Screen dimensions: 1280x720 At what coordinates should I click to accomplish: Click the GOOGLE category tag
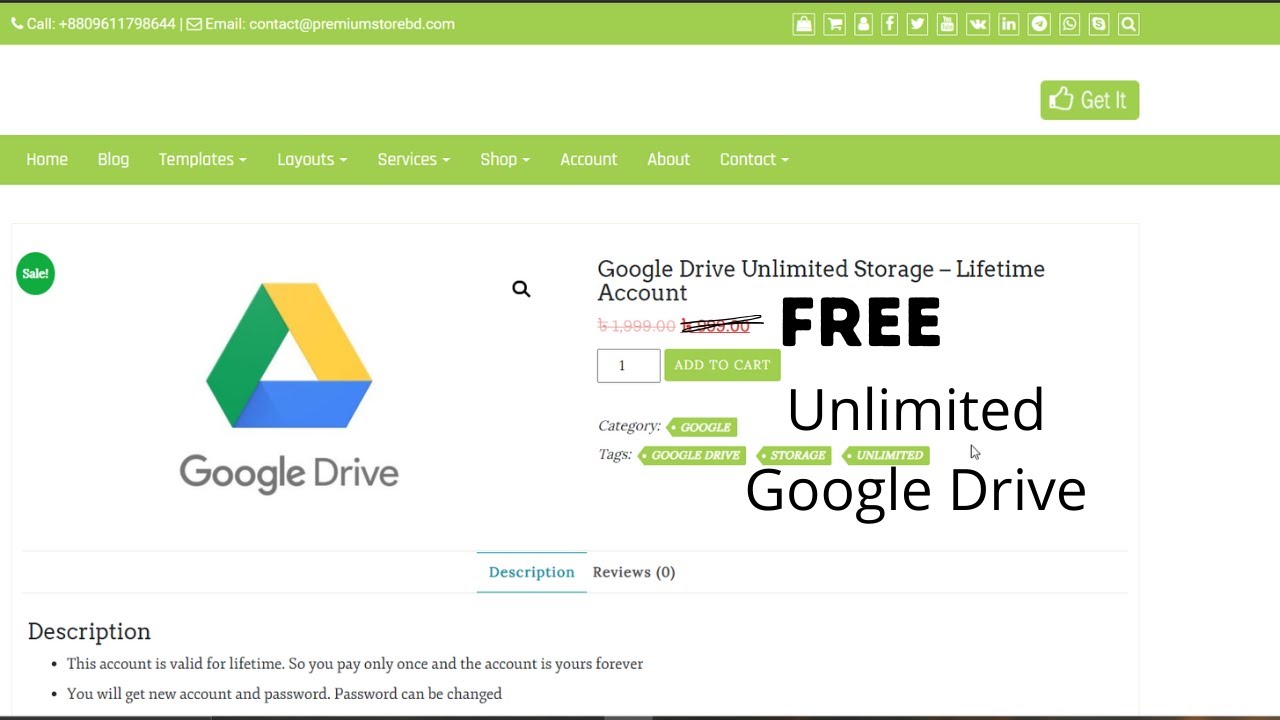pyautogui.click(x=702, y=427)
